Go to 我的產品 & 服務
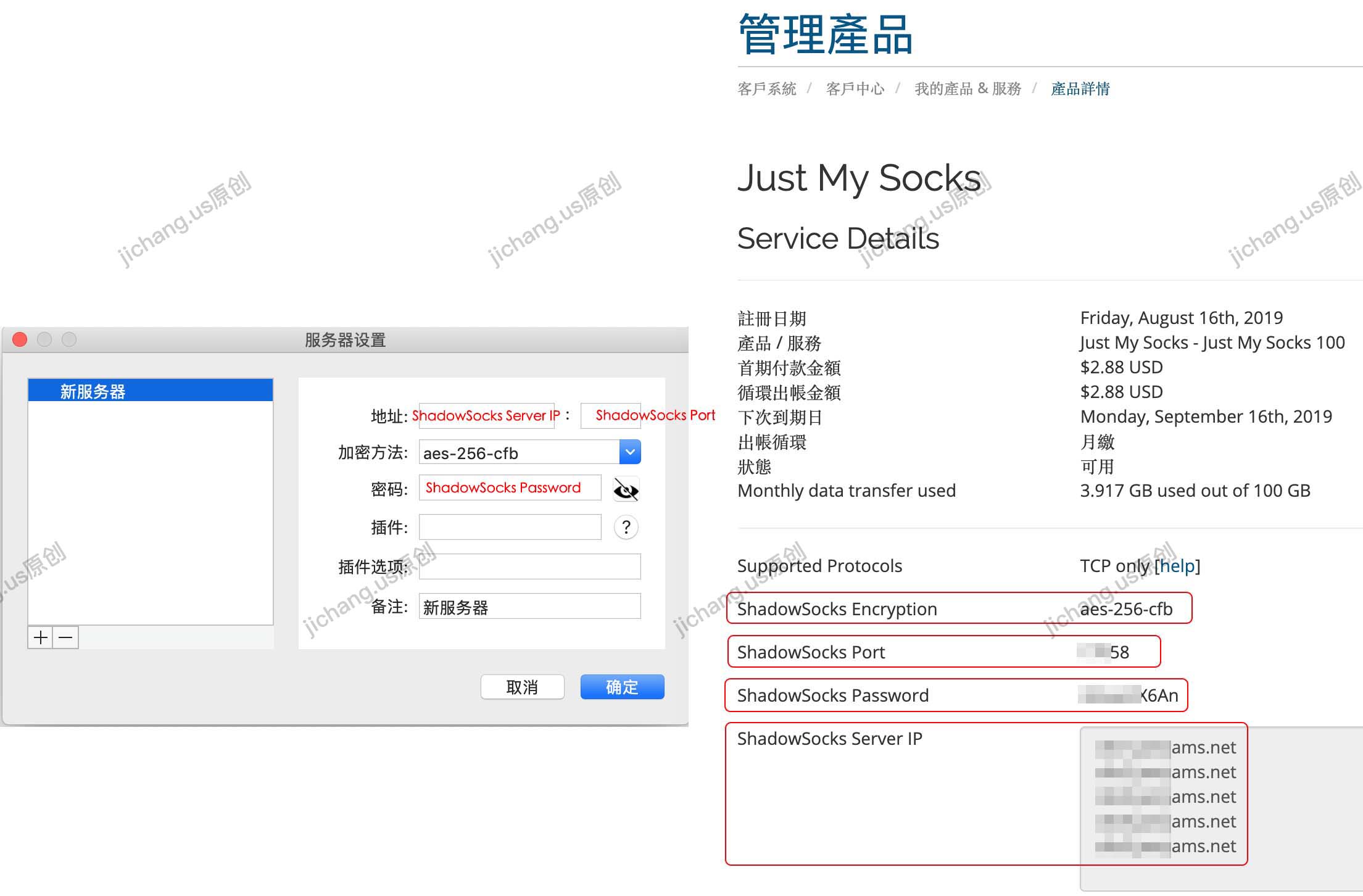Image resolution: width=1363 pixels, height=896 pixels. pos(968,89)
